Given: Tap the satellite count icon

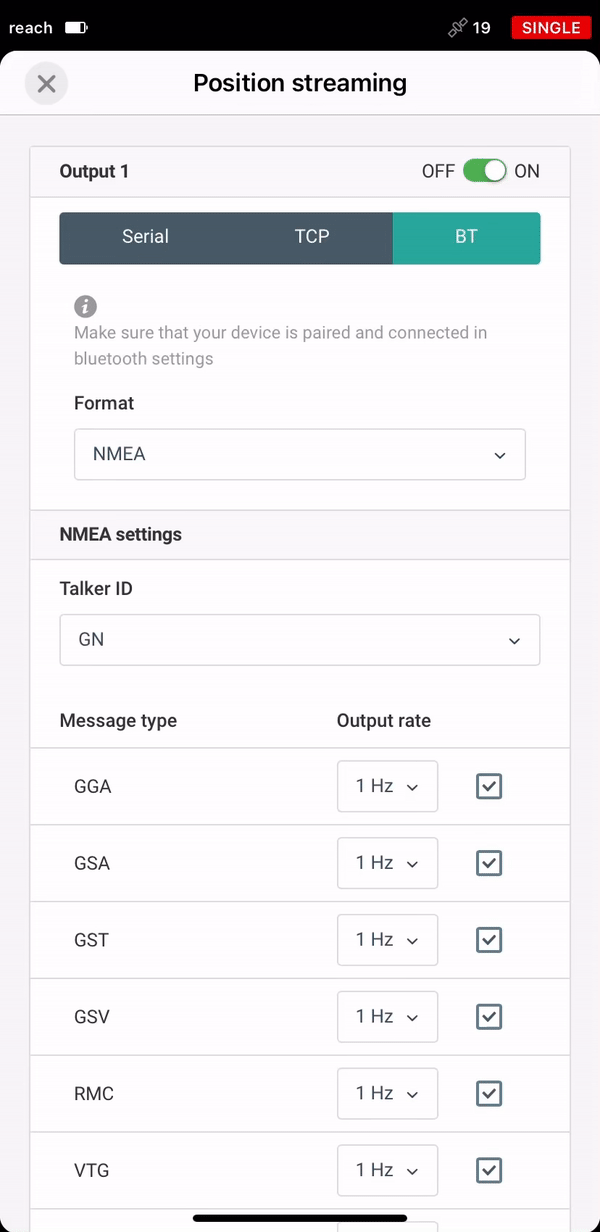Looking at the screenshot, I should pyautogui.click(x=457, y=28).
